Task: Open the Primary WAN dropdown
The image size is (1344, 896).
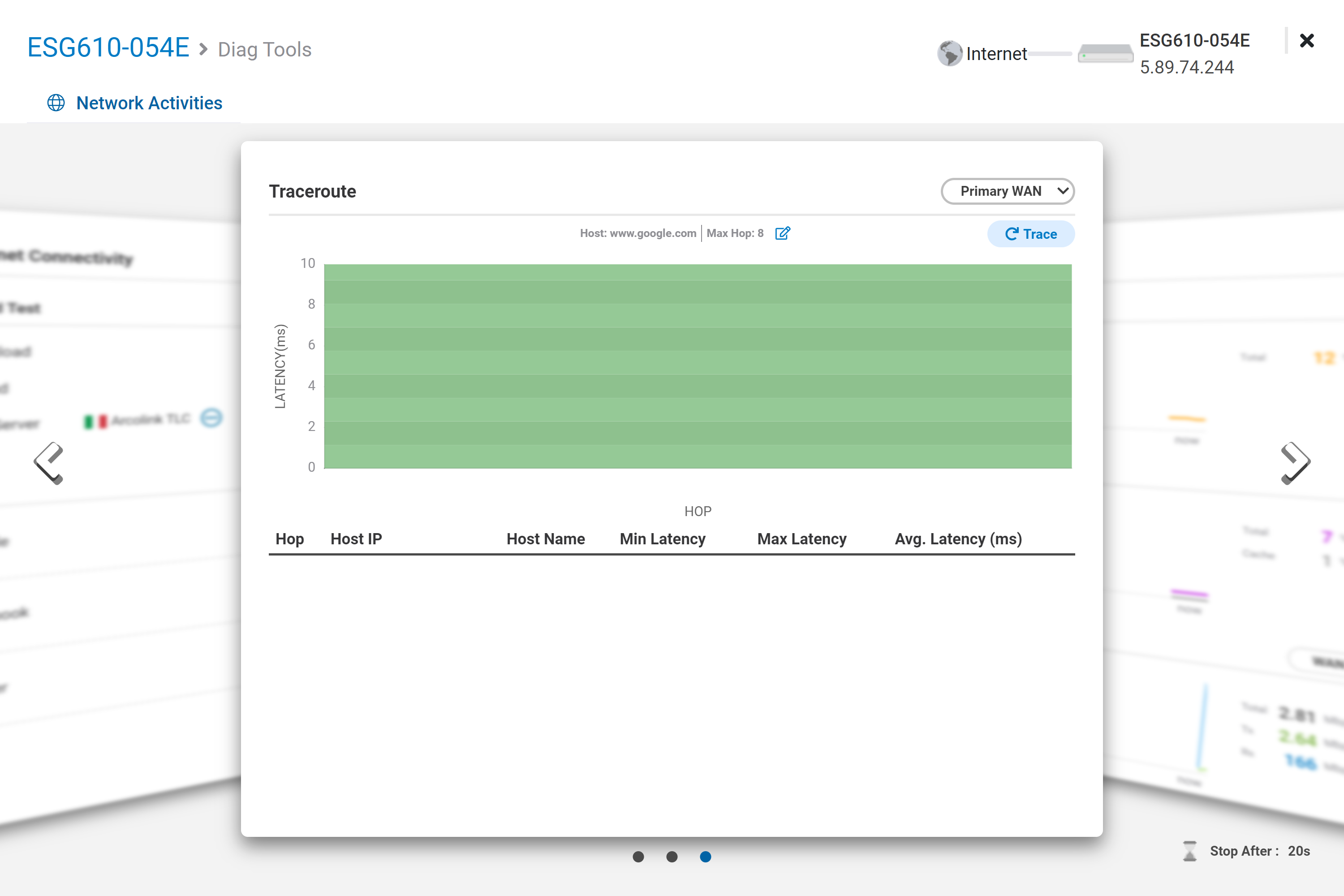Action: 1008,191
